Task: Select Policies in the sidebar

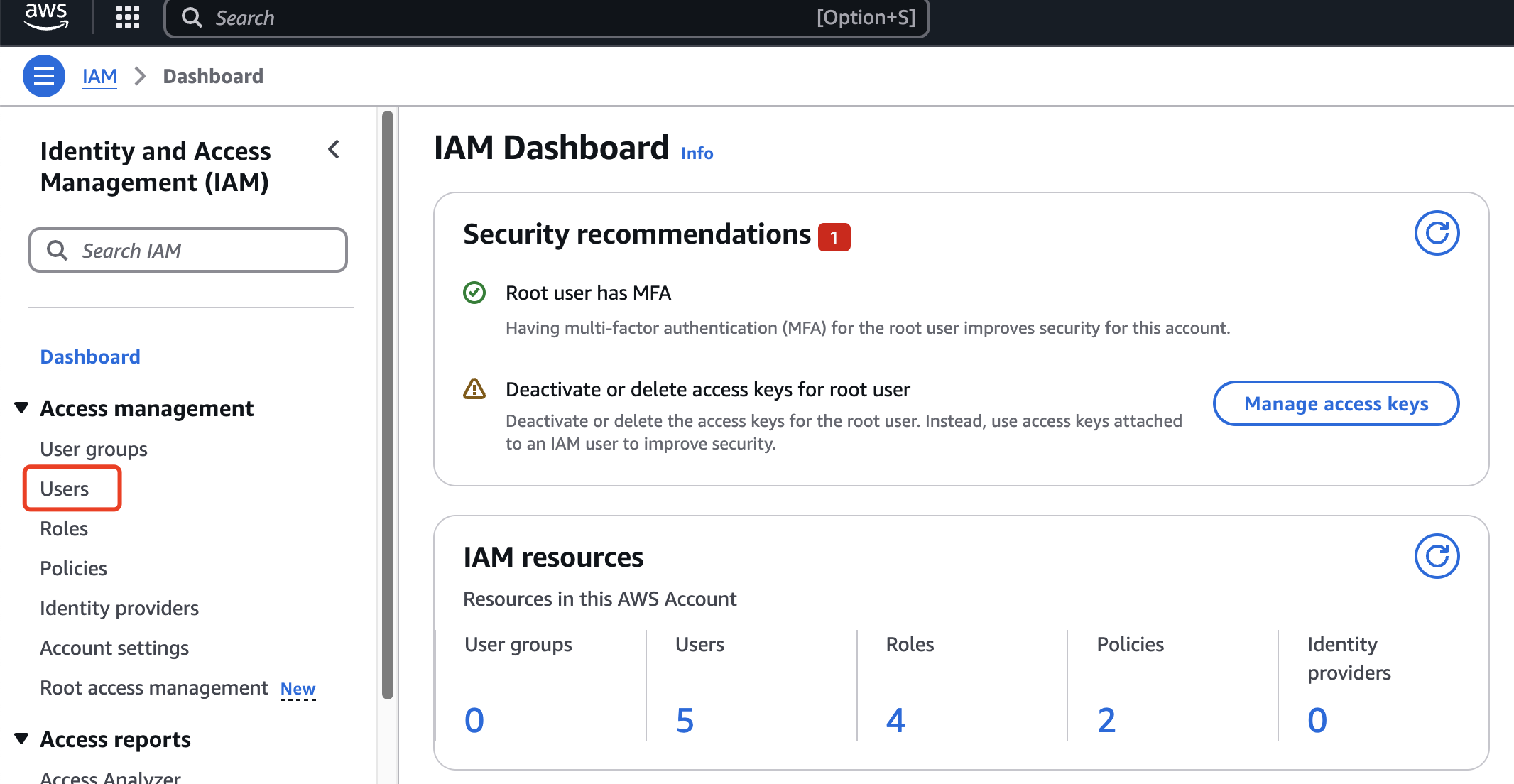Action: (x=73, y=568)
